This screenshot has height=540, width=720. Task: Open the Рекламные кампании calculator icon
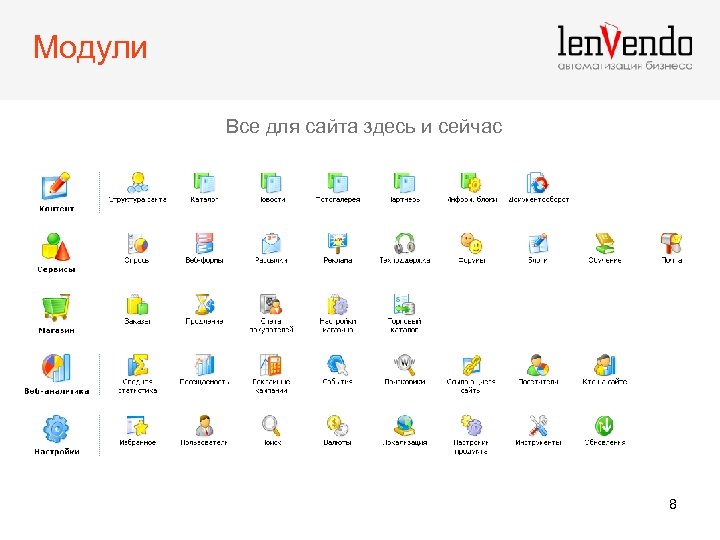point(271,365)
